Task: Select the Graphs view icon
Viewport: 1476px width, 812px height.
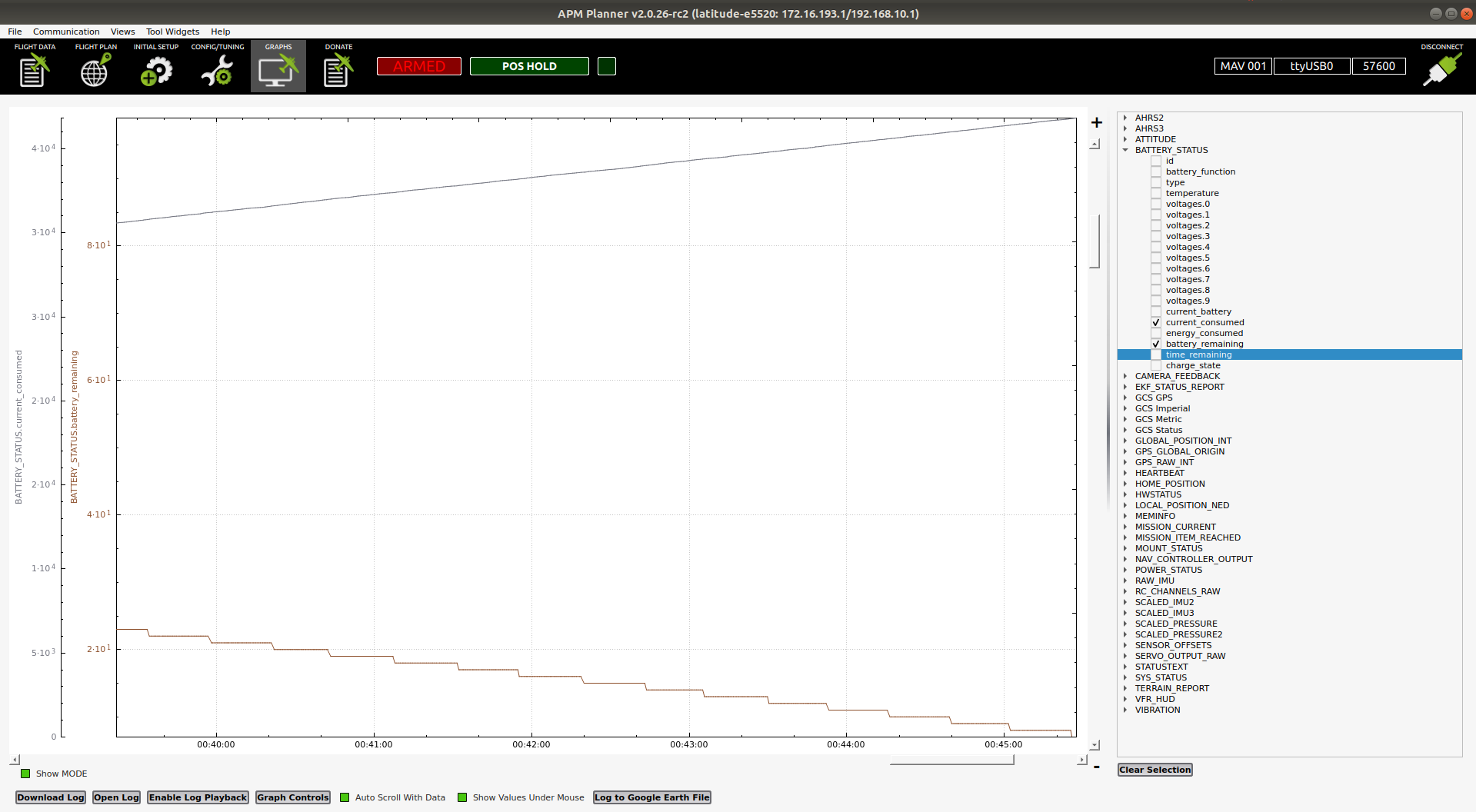Action: point(278,69)
